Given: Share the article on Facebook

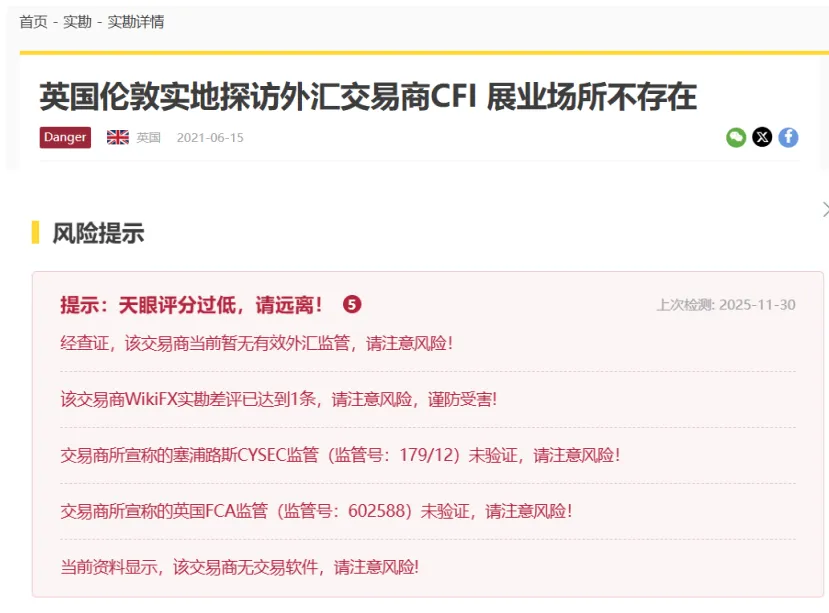Looking at the screenshot, I should (x=788, y=138).
